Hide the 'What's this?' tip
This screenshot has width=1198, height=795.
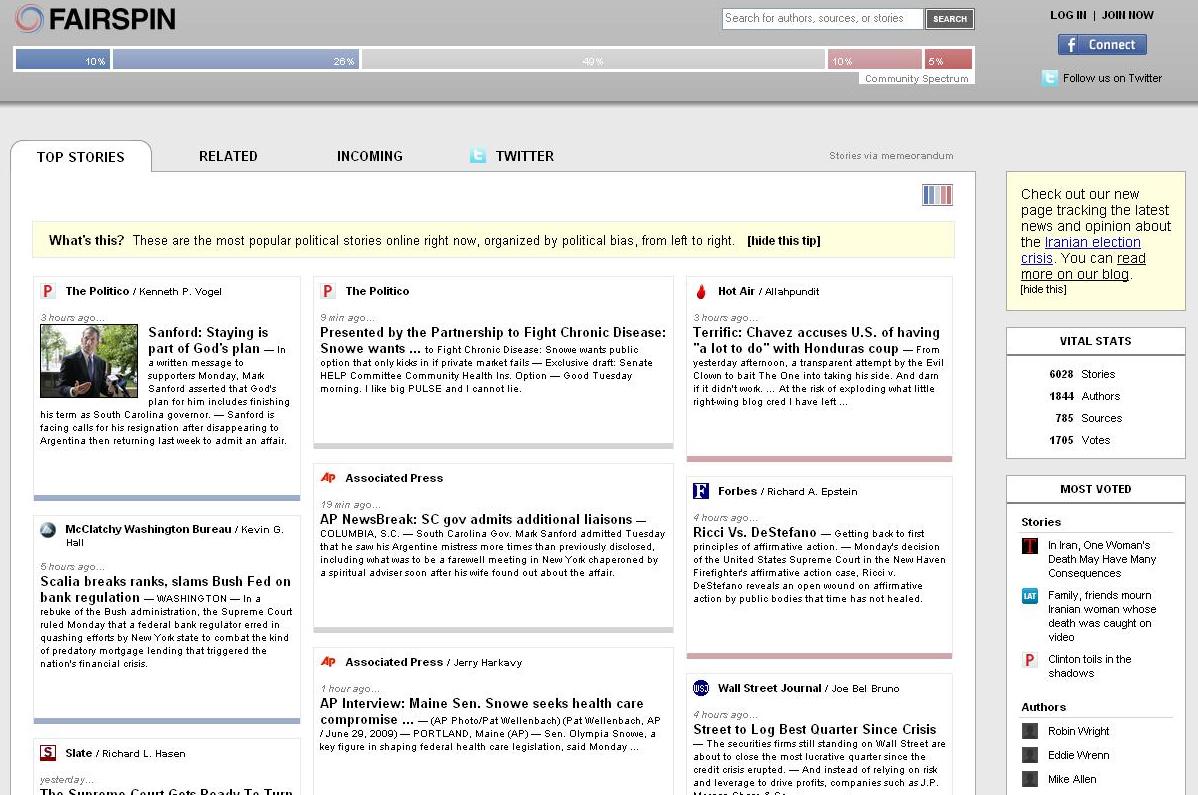783,241
